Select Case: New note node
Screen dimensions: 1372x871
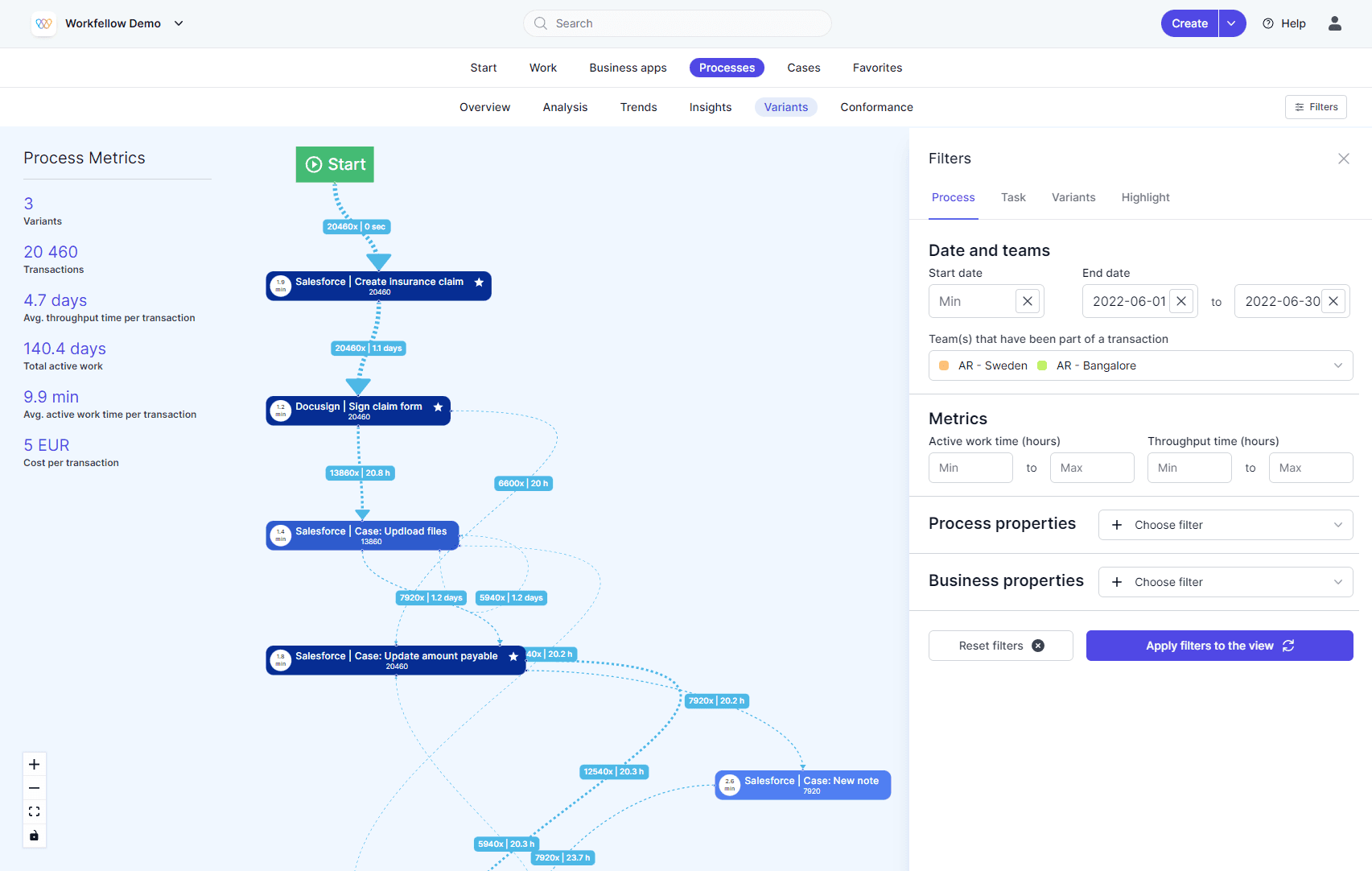click(x=803, y=785)
